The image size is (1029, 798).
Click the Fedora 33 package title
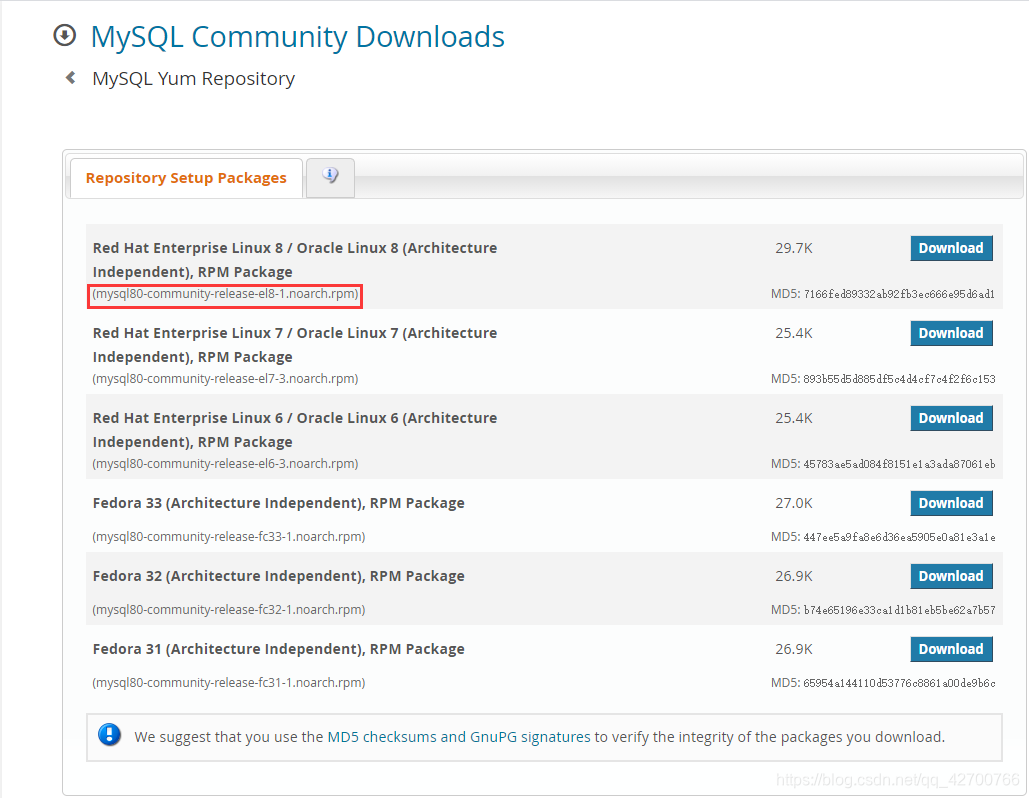(x=278, y=503)
